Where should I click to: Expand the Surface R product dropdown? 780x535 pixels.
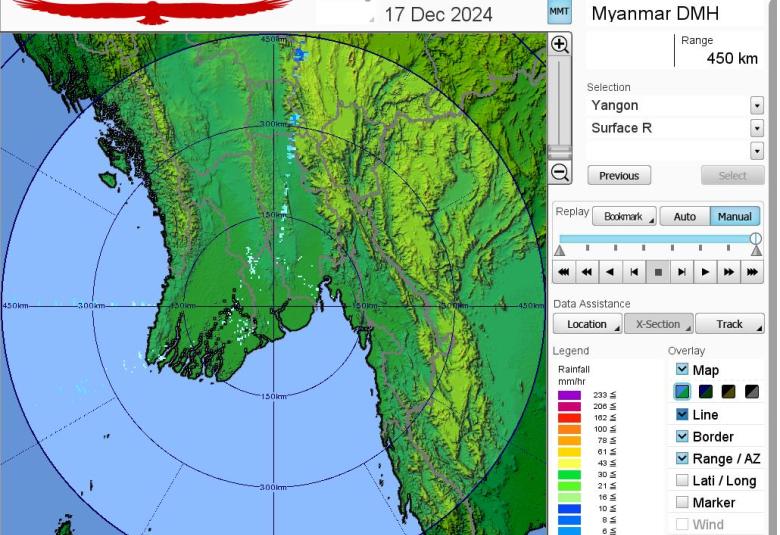click(x=756, y=128)
